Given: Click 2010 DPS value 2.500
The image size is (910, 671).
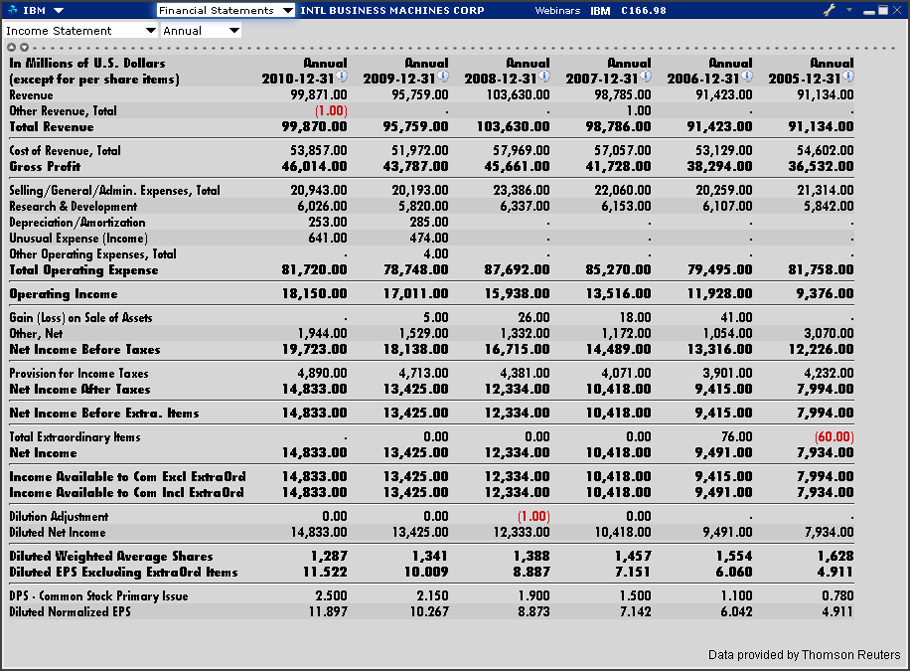Looking at the screenshot, I should click(x=331, y=596).
